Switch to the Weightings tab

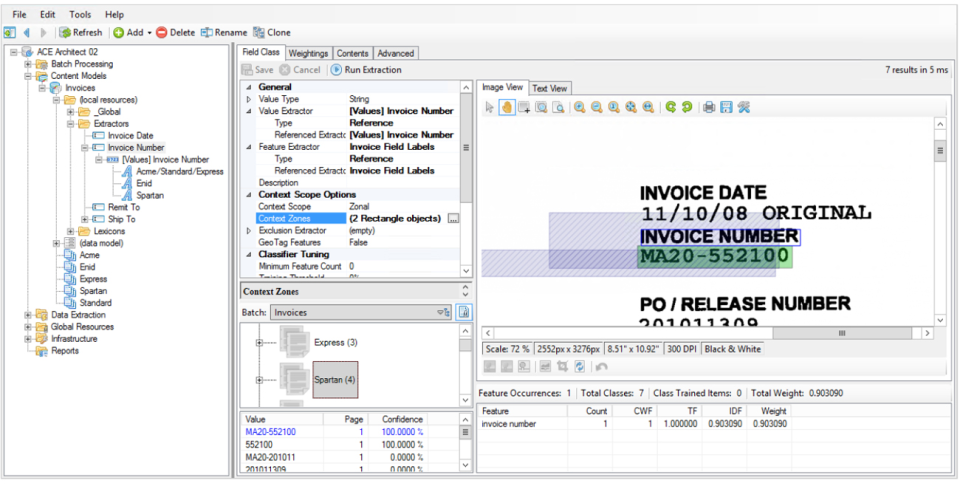pos(308,53)
